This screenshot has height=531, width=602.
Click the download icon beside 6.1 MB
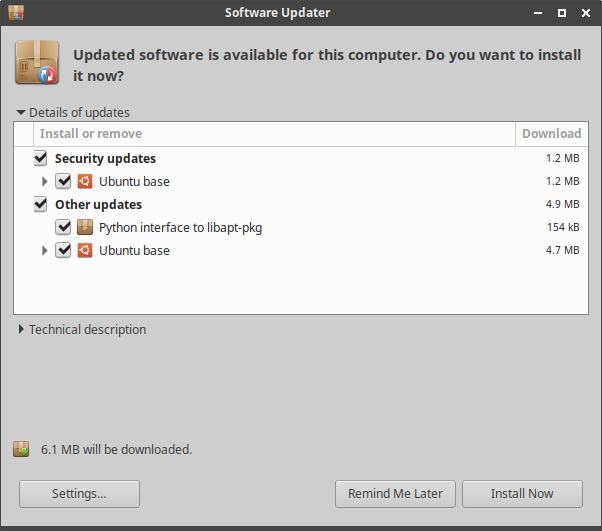[x=21, y=449]
